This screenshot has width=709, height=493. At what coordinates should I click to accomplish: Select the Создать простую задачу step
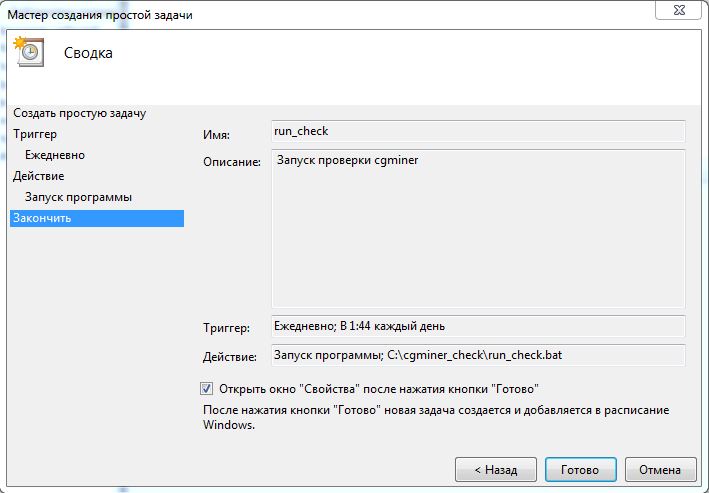pyautogui.click(x=80, y=113)
